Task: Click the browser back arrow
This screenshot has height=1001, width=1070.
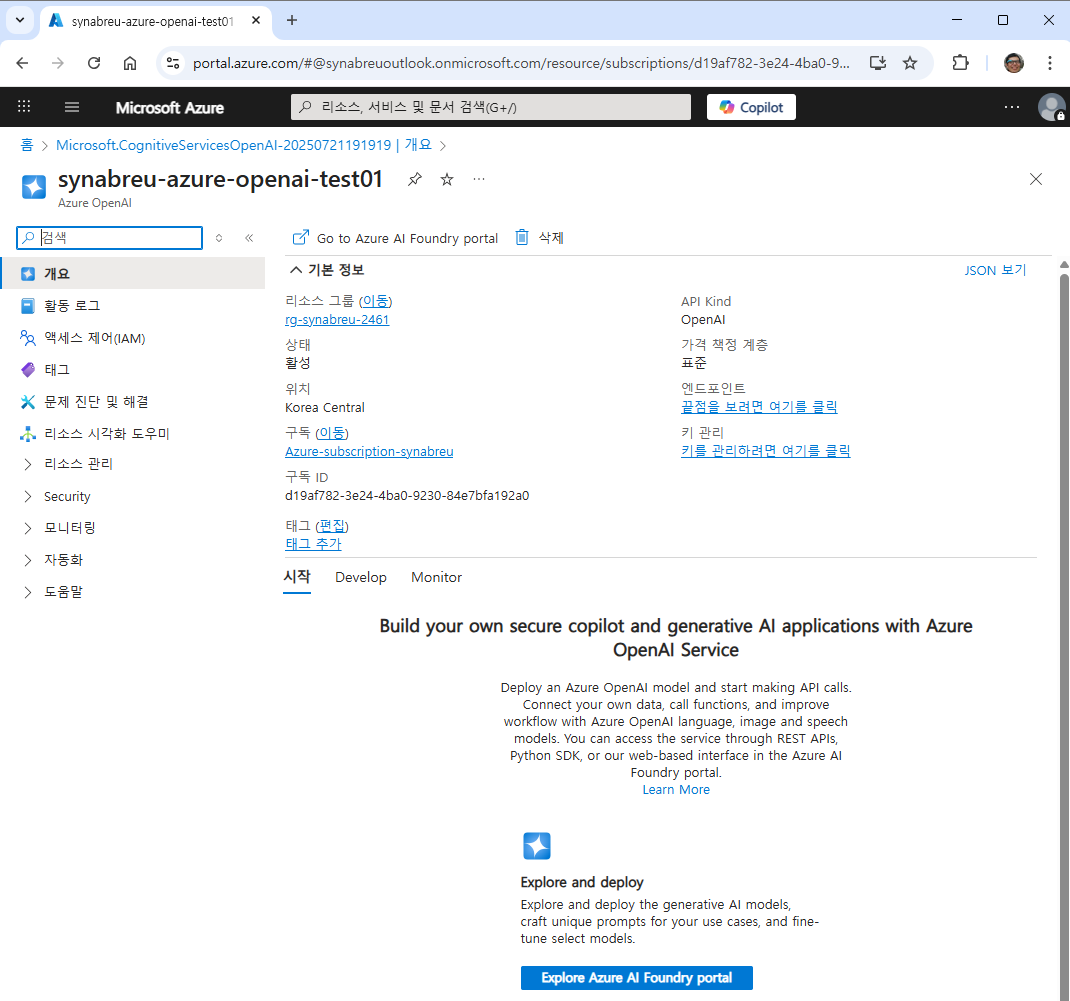Action: click(23, 63)
